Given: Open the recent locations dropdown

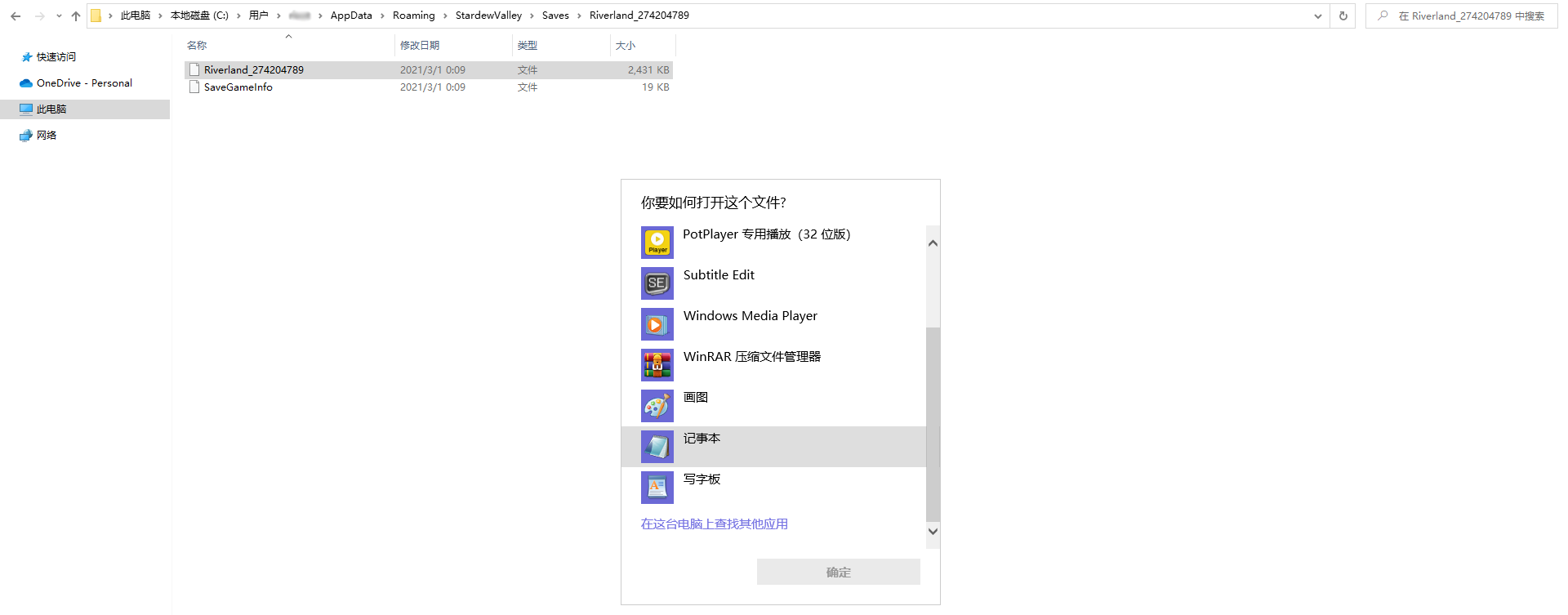Looking at the screenshot, I should [x=59, y=16].
